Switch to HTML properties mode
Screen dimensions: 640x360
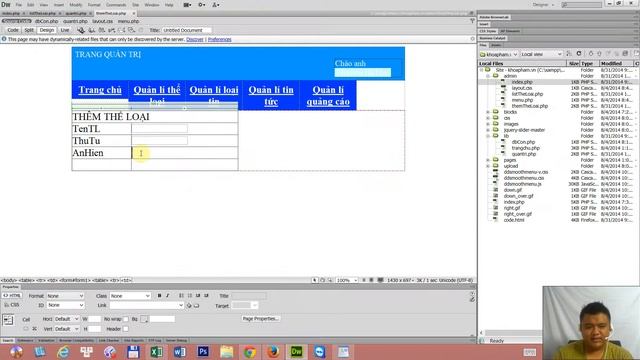pos(12,296)
